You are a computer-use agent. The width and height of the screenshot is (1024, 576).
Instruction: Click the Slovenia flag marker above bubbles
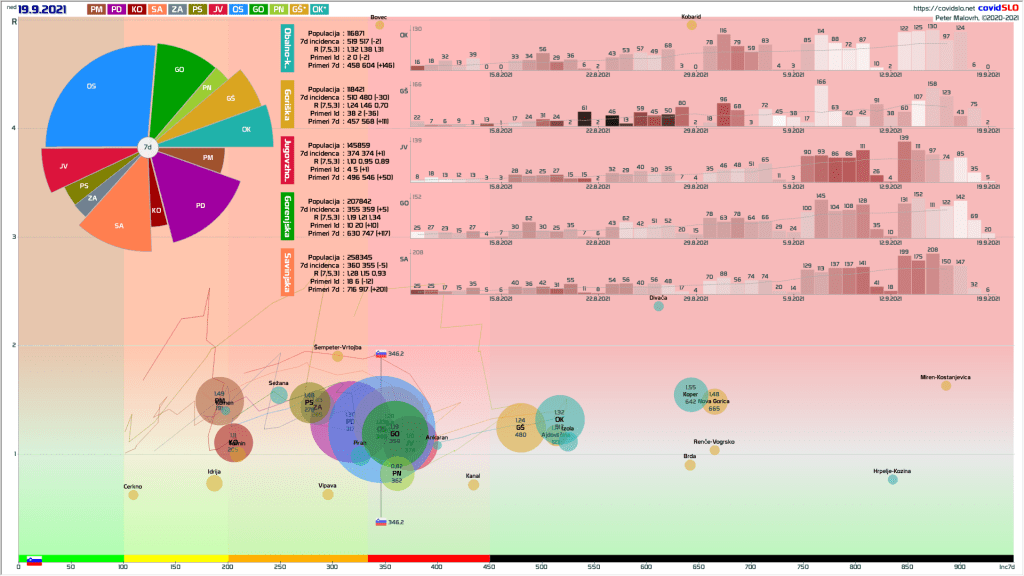(x=381, y=354)
